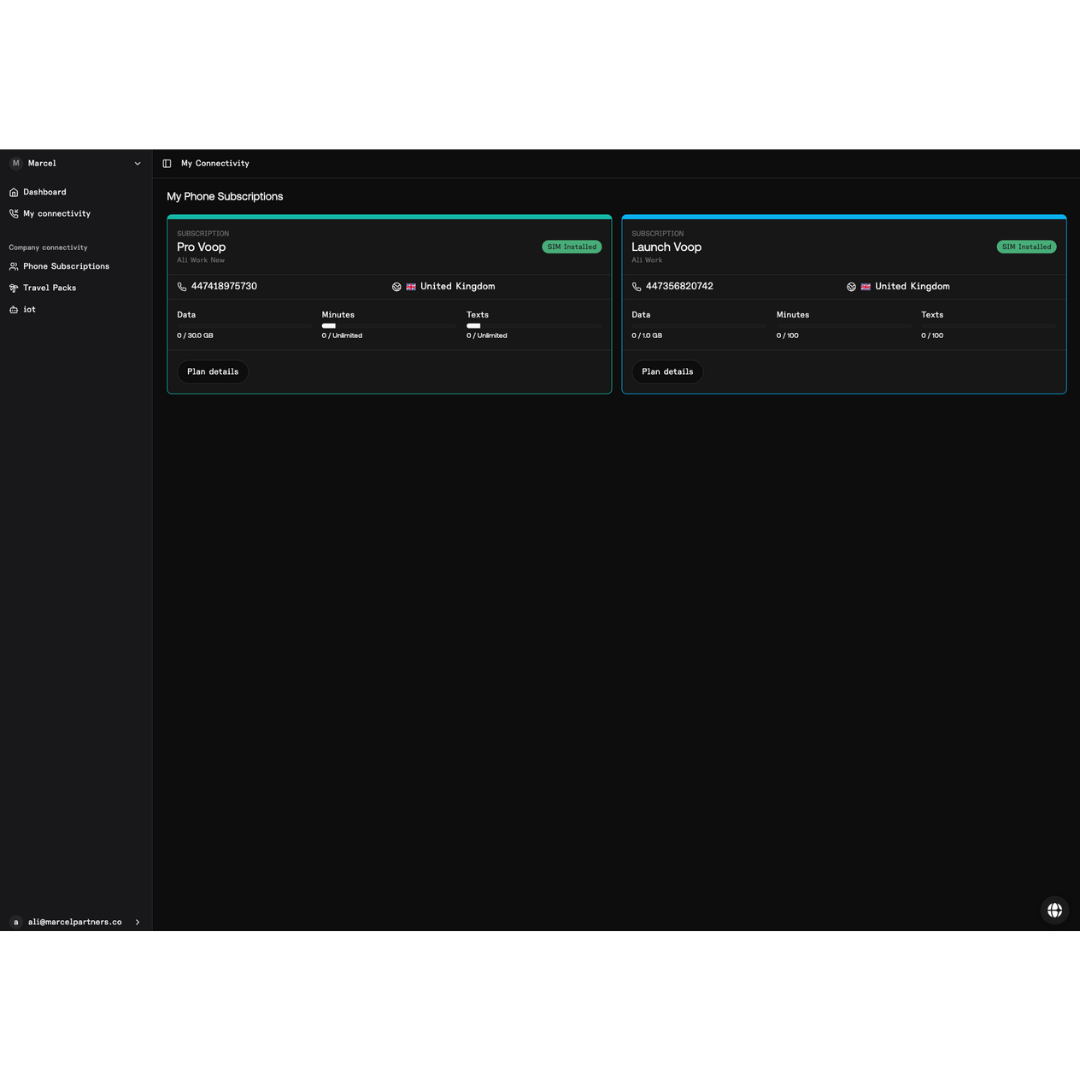Screen dimensions: 1080x1080
Task: Click the UK flag on Launch Voop card
Action: pos(866,287)
